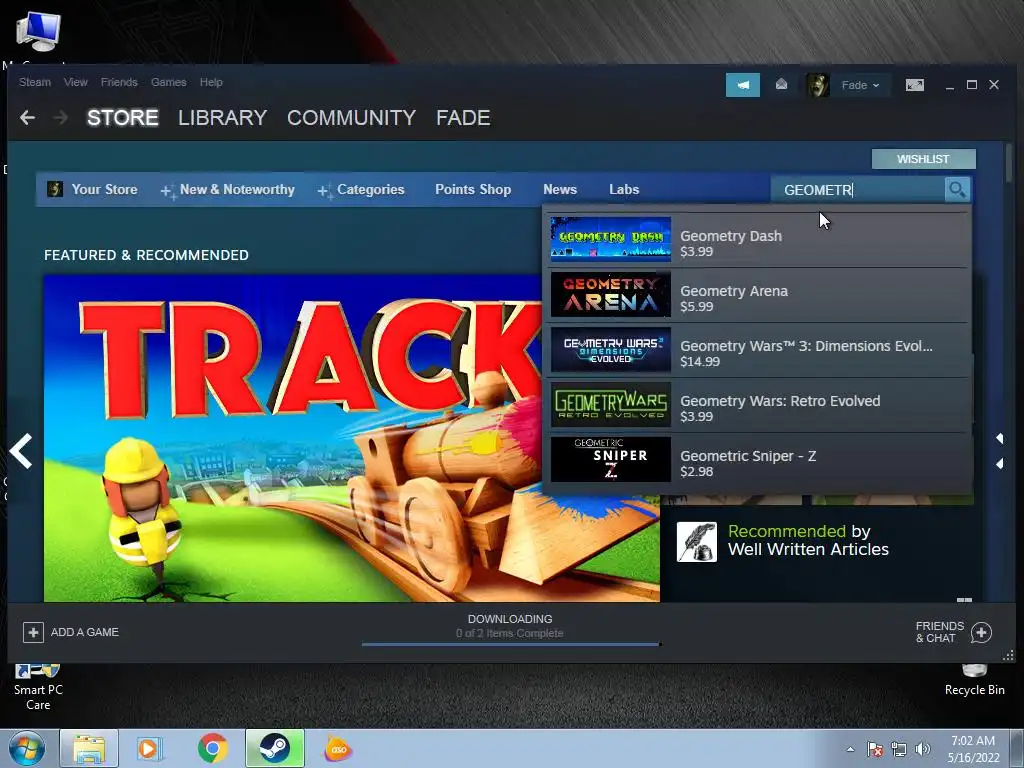Viewport: 1024px width, 768px height.
Task: Click ADD A GAME label
Action: 85,632
